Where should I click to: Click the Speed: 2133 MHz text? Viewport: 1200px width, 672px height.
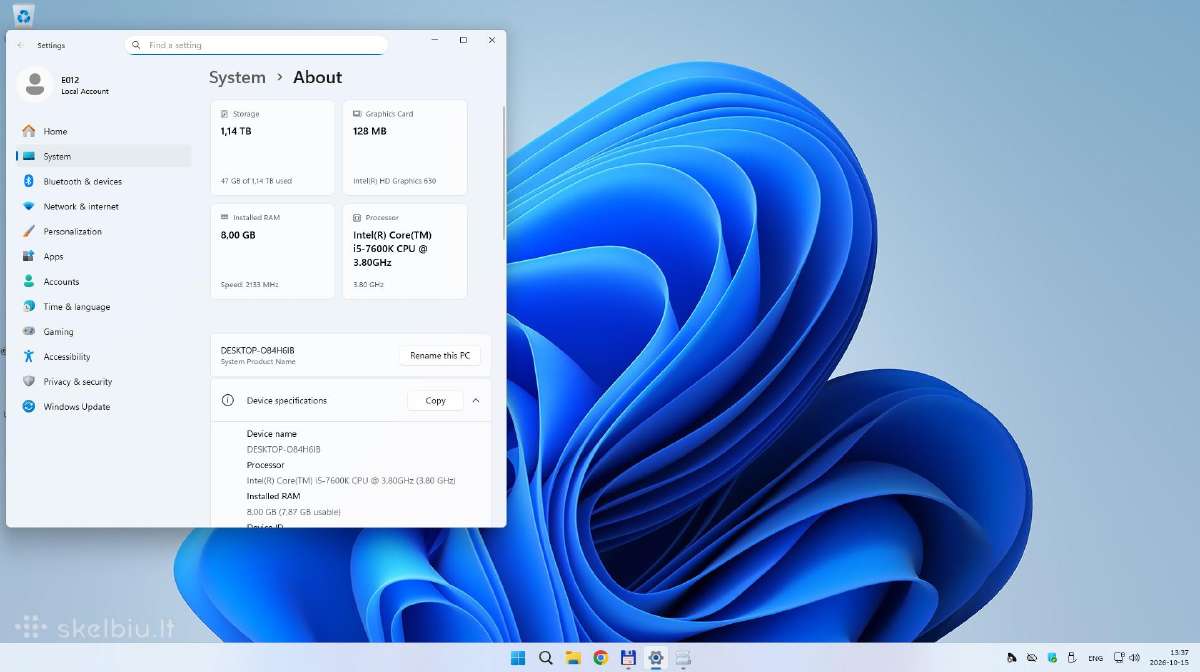click(249, 285)
